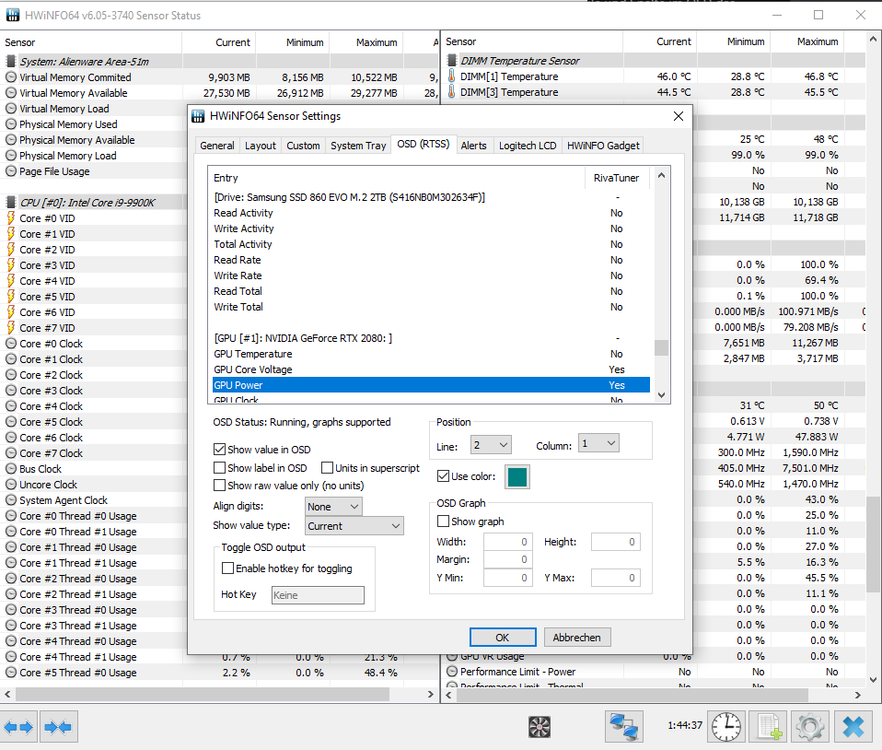882x750 pixels.
Task: Enable Show label in OSD
Action: click(220, 468)
